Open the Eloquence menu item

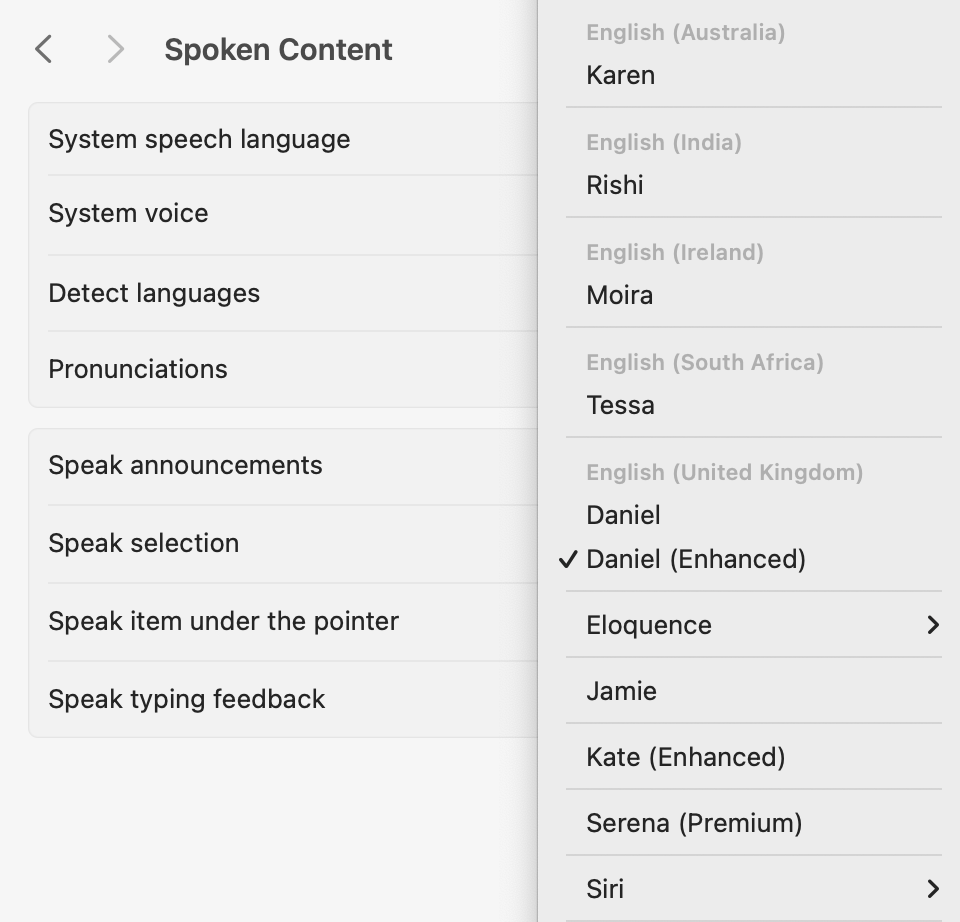(650, 625)
